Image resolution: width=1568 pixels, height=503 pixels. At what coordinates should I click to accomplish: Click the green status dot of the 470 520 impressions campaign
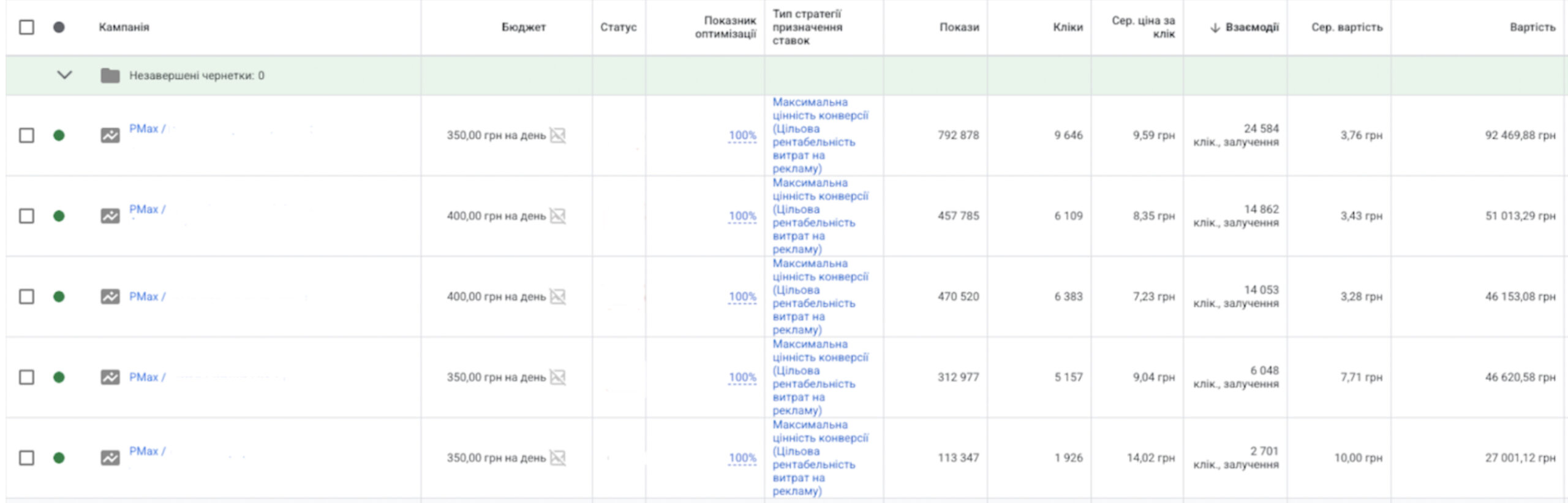[x=59, y=297]
